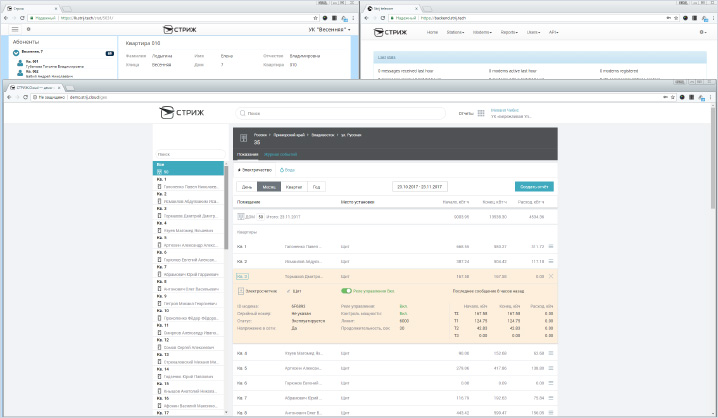Click sidebar list scrollbar thumb
Viewport: 718px width, 418px height.
pos(226,206)
